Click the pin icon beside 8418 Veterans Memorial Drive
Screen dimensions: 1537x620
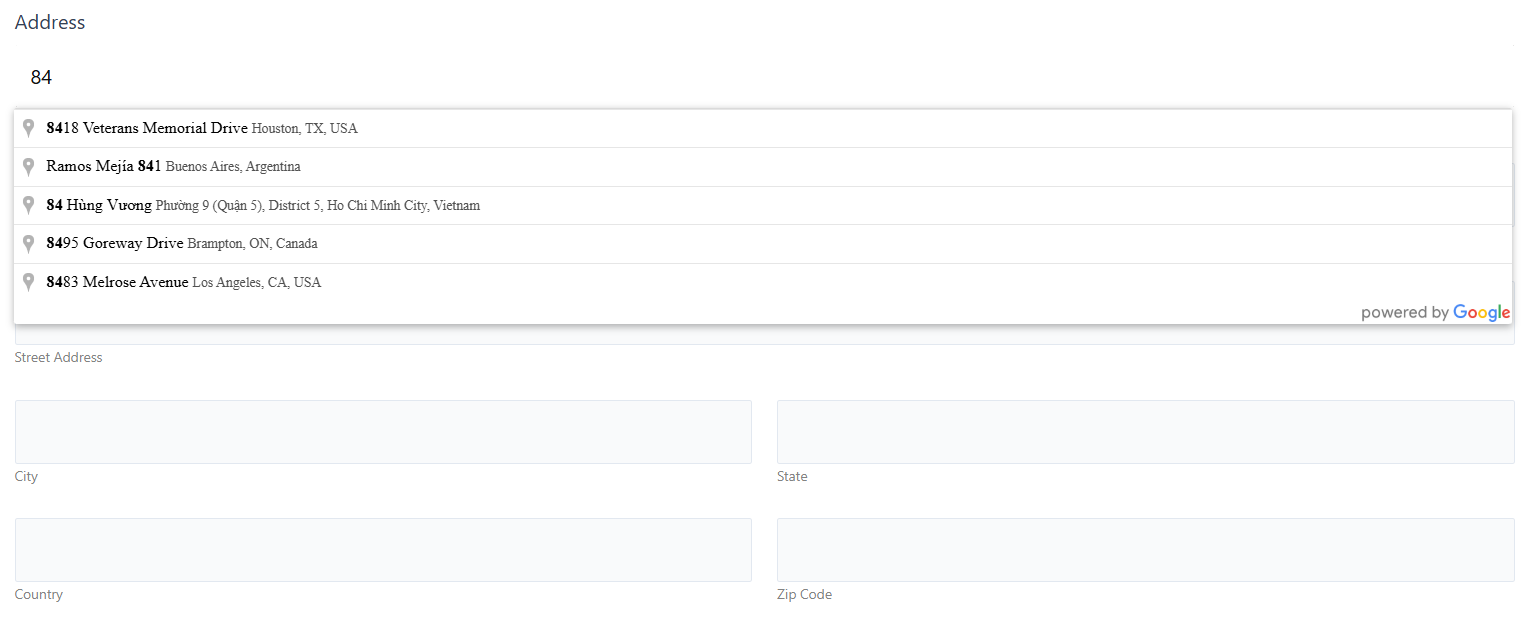pyautogui.click(x=29, y=128)
